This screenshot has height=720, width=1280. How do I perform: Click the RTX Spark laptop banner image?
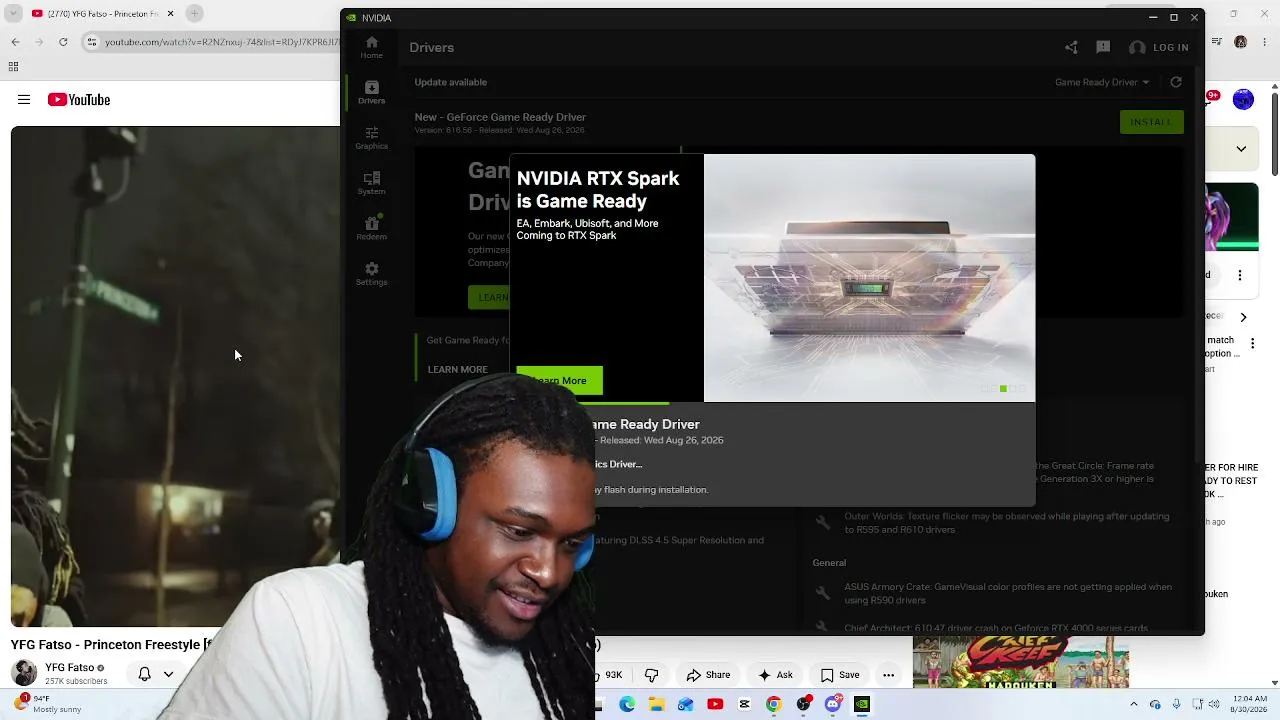pos(869,277)
